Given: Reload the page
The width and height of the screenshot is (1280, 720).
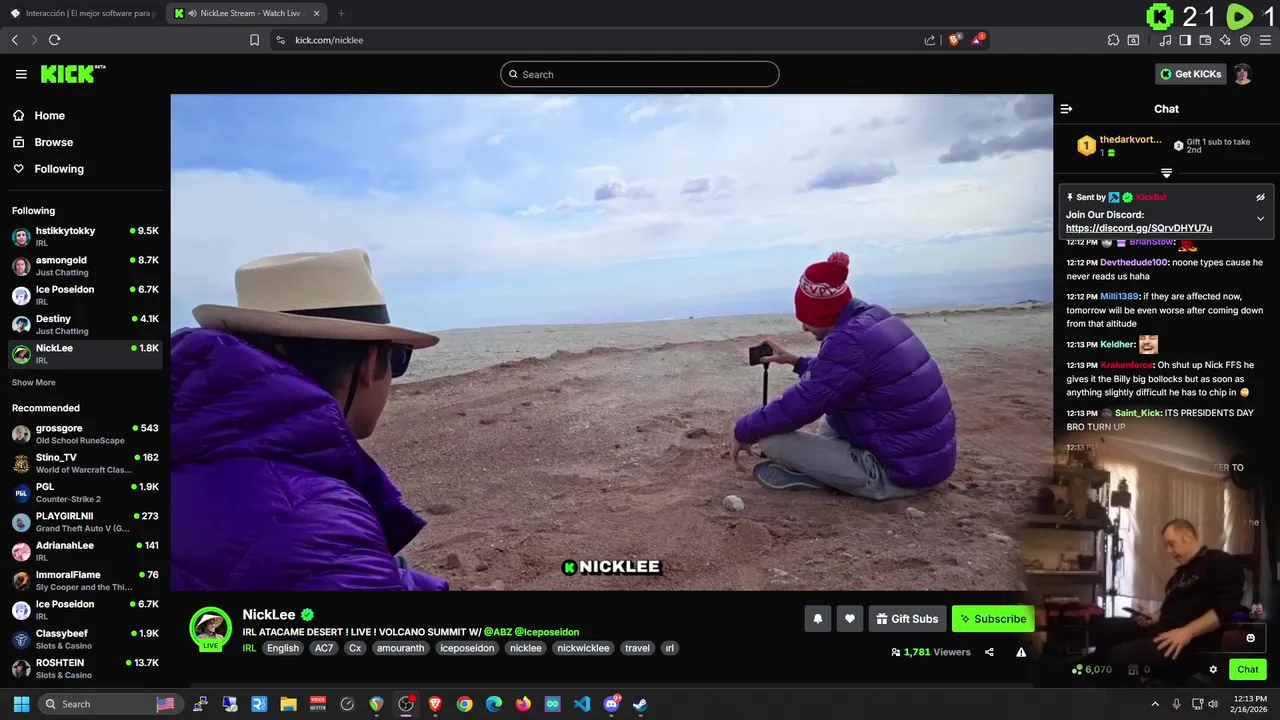Looking at the screenshot, I should click(x=54, y=40).
